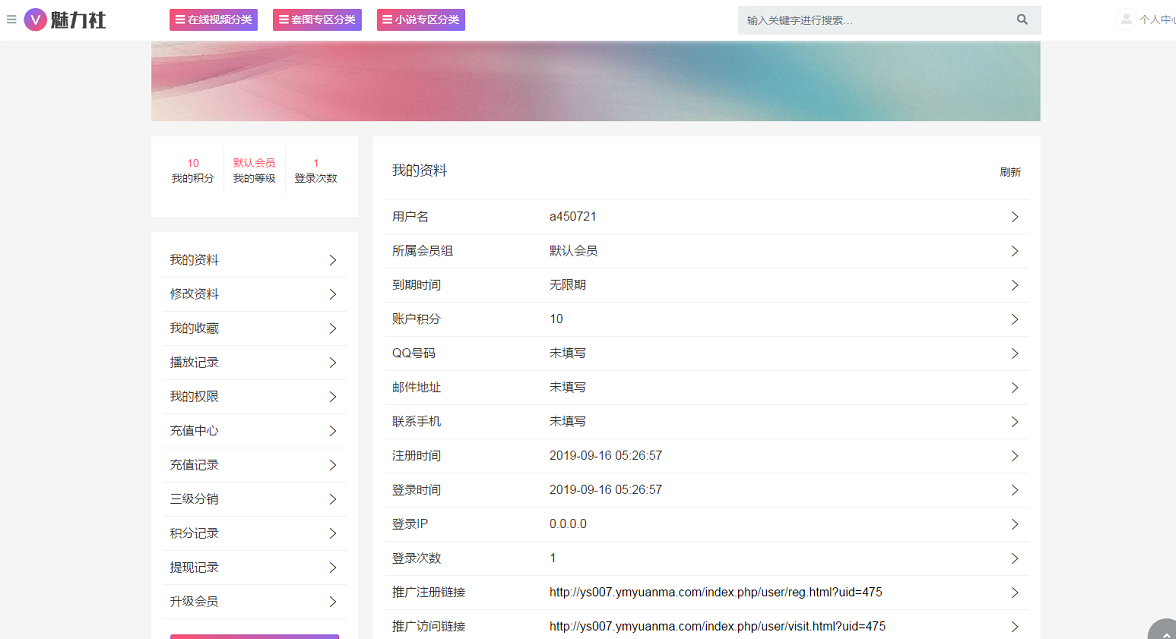
Task: Click the 魅力社 logo icon
Action: point(36,20)
